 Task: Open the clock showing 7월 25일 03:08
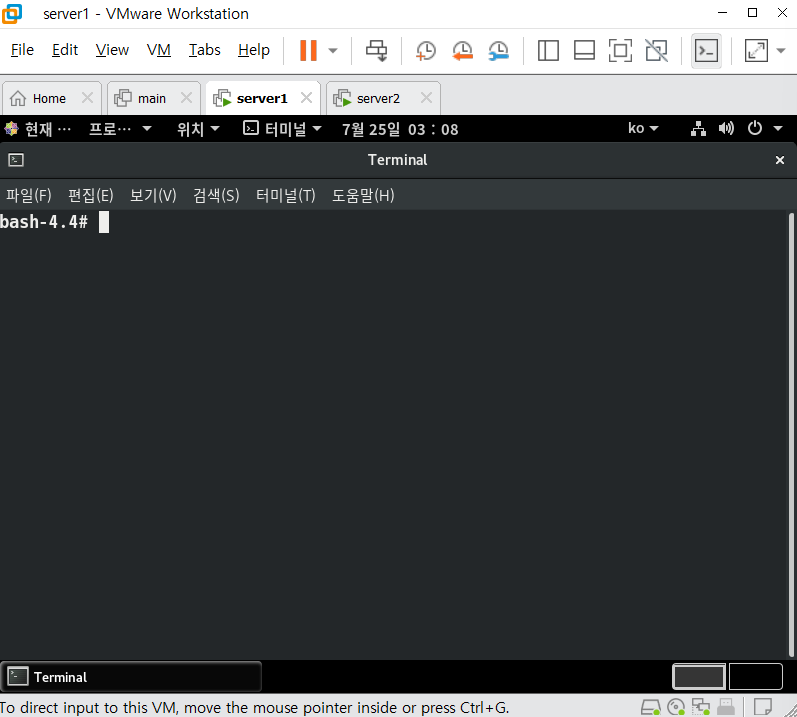(x=400, y=129)
